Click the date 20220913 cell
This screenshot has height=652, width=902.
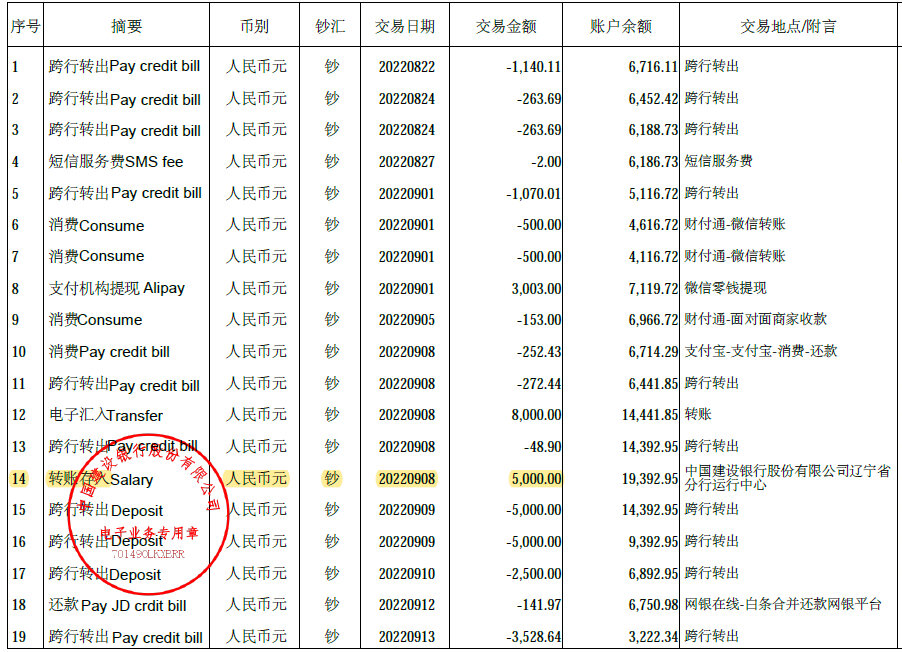coord(407,636)
